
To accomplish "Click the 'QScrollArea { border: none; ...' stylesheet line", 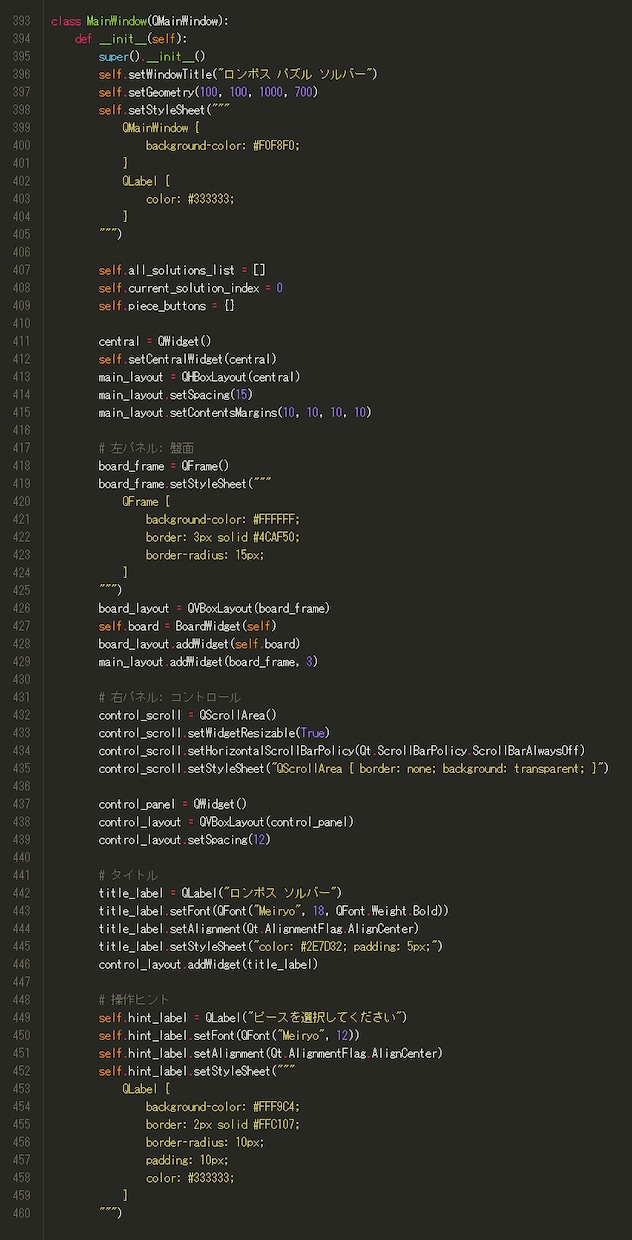I will [x=354, y=768].
